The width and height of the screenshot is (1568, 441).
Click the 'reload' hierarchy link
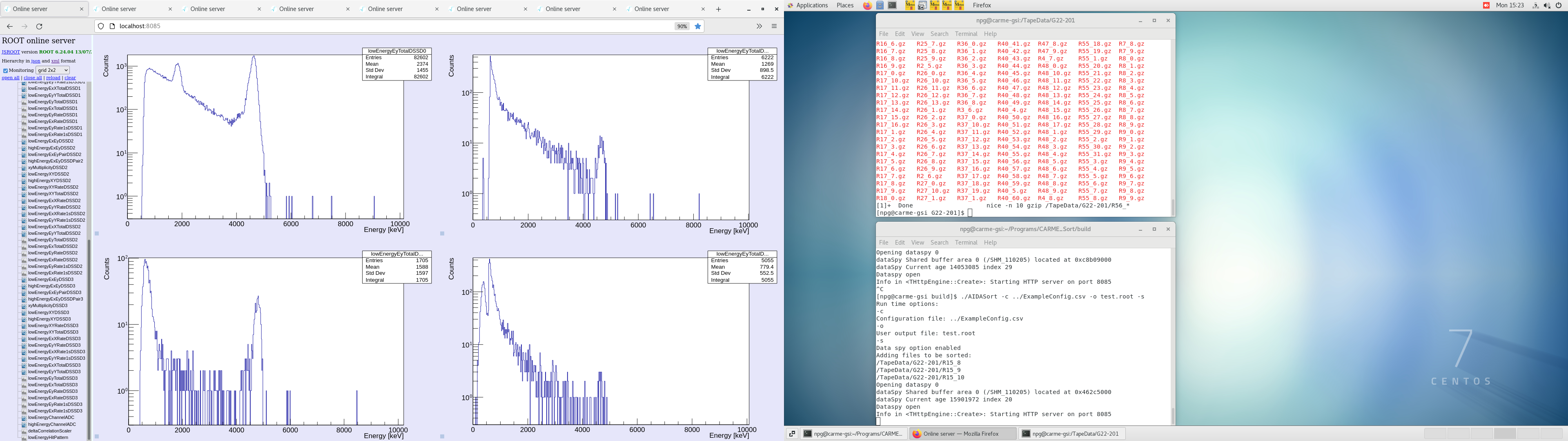pyautogui.click(x=53, y=78)
